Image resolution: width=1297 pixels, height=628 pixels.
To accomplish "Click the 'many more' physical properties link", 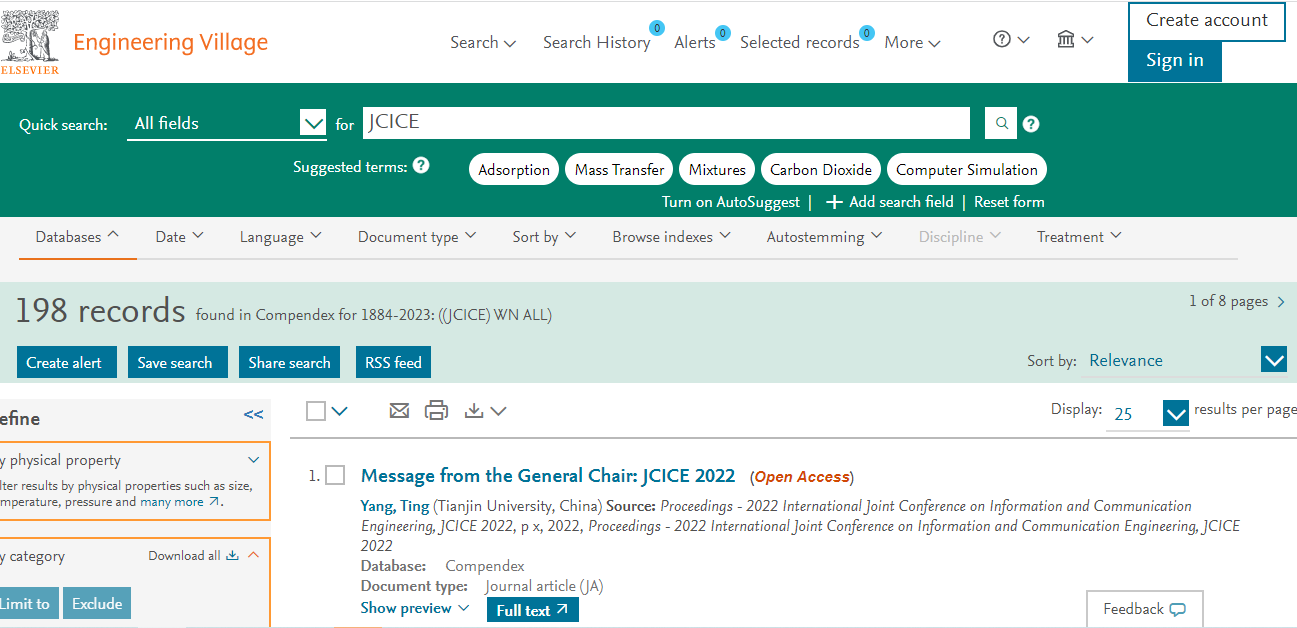I will pos(180,502).
